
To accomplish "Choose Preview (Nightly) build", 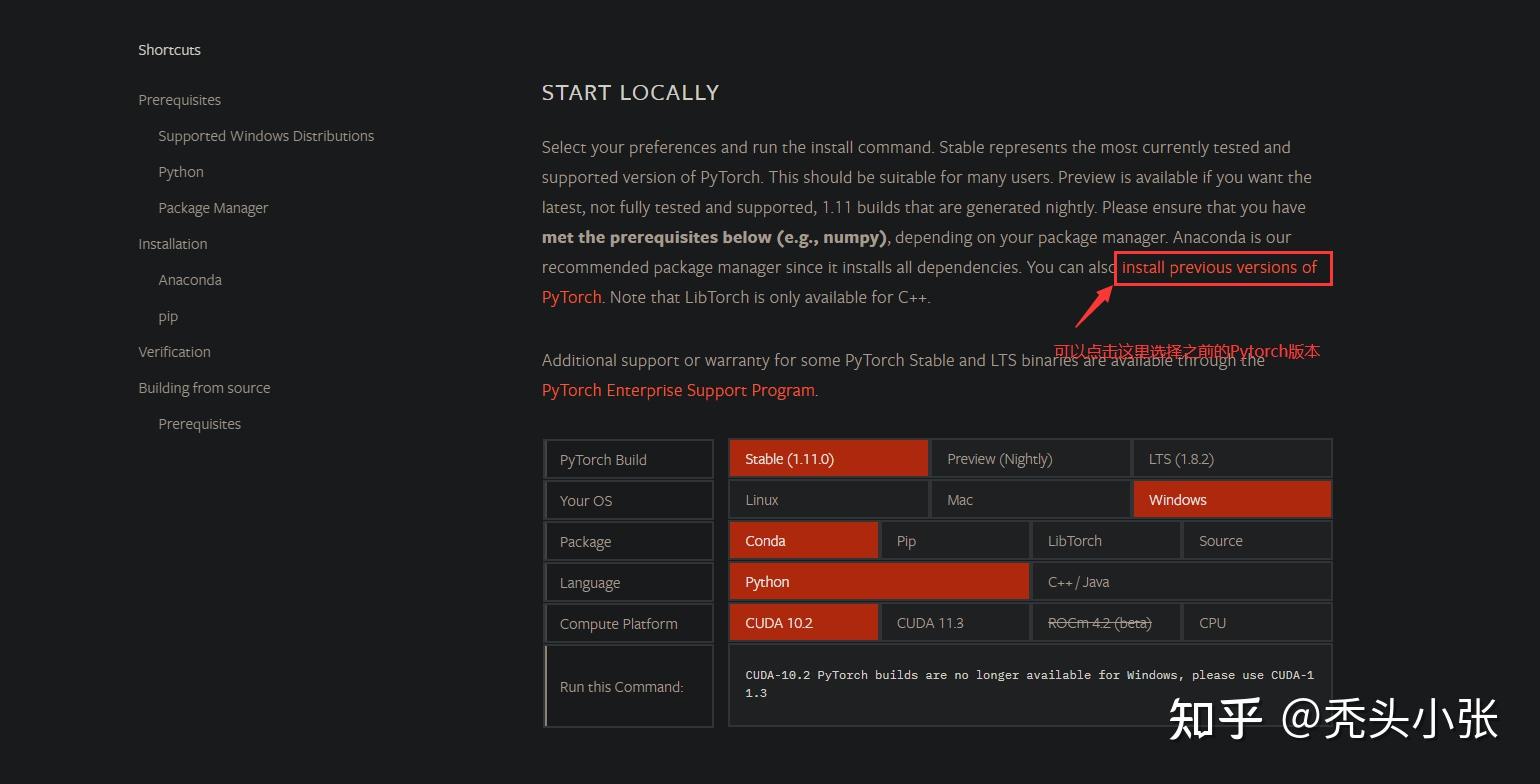I will coord(1030,458).
